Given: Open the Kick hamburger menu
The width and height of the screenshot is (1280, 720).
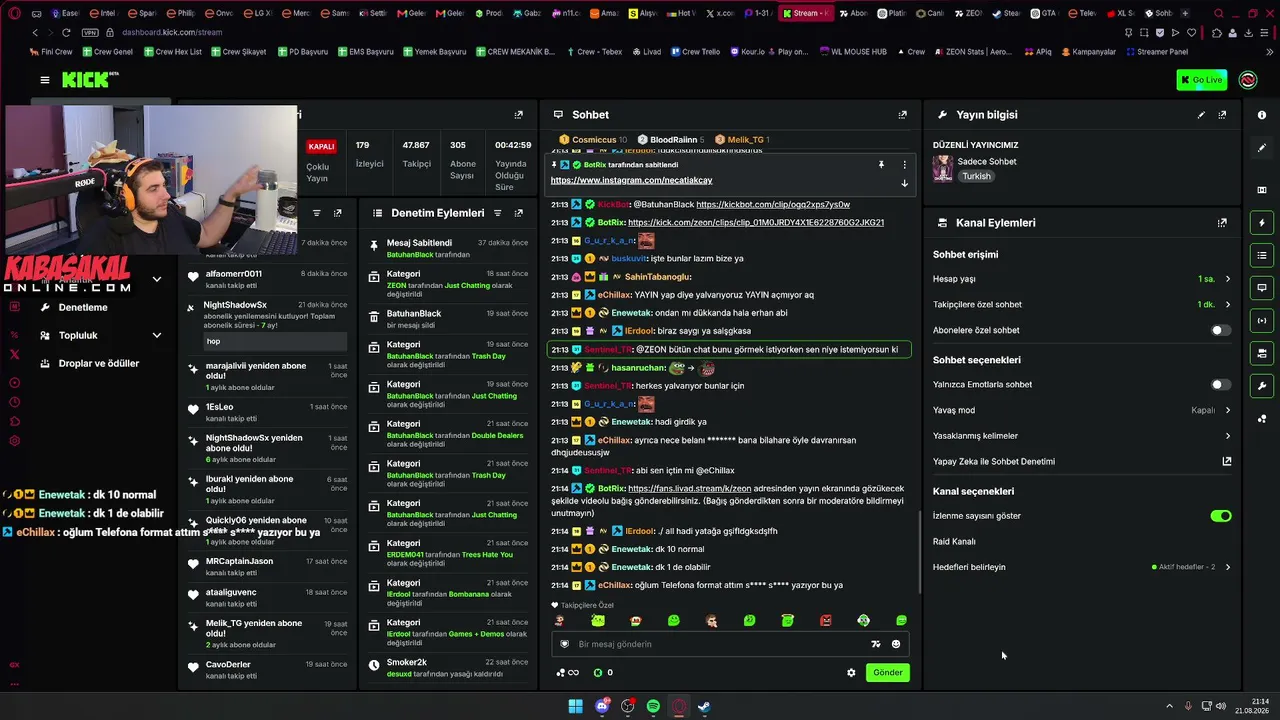Looking at the screenshot, I should tap(44, 80).
